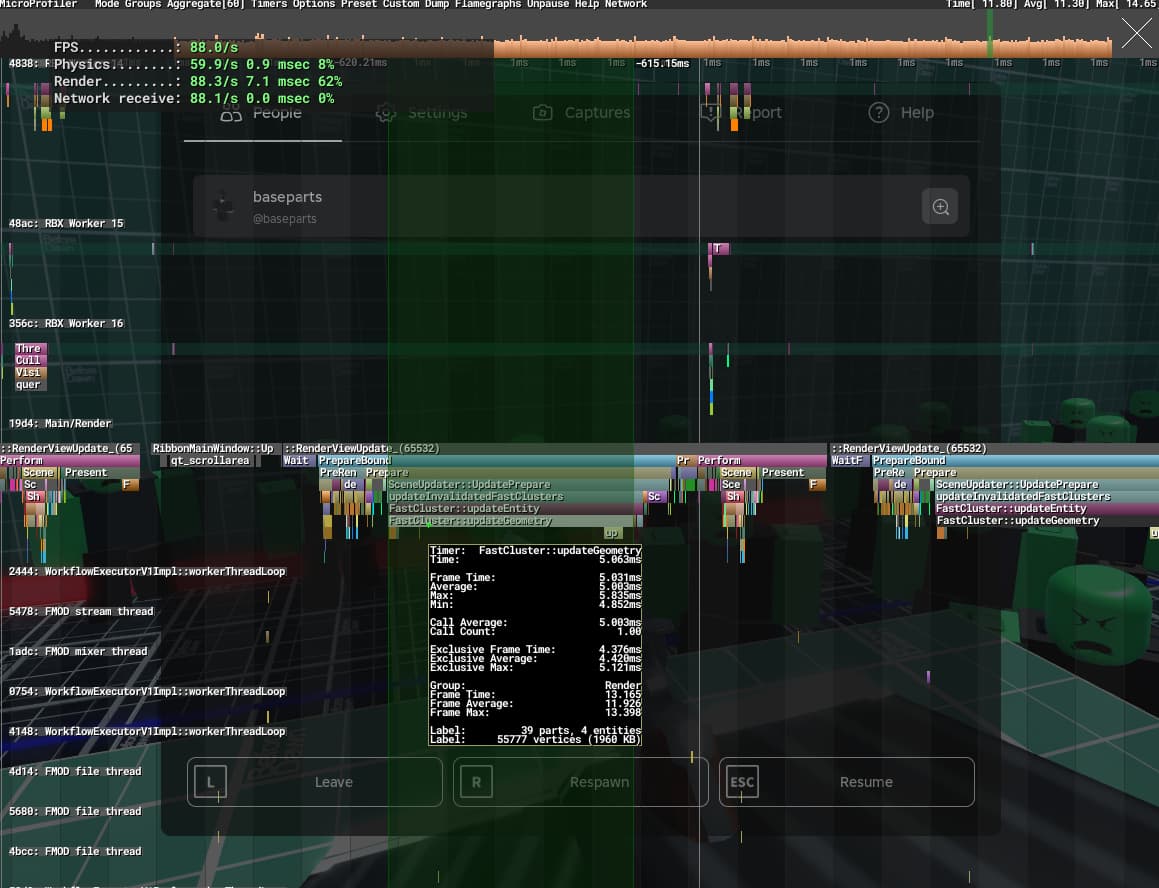The width and height of the screenshot is (1159, 888).
Task: Click the Captures camera icon
Action: click(542, 113)
